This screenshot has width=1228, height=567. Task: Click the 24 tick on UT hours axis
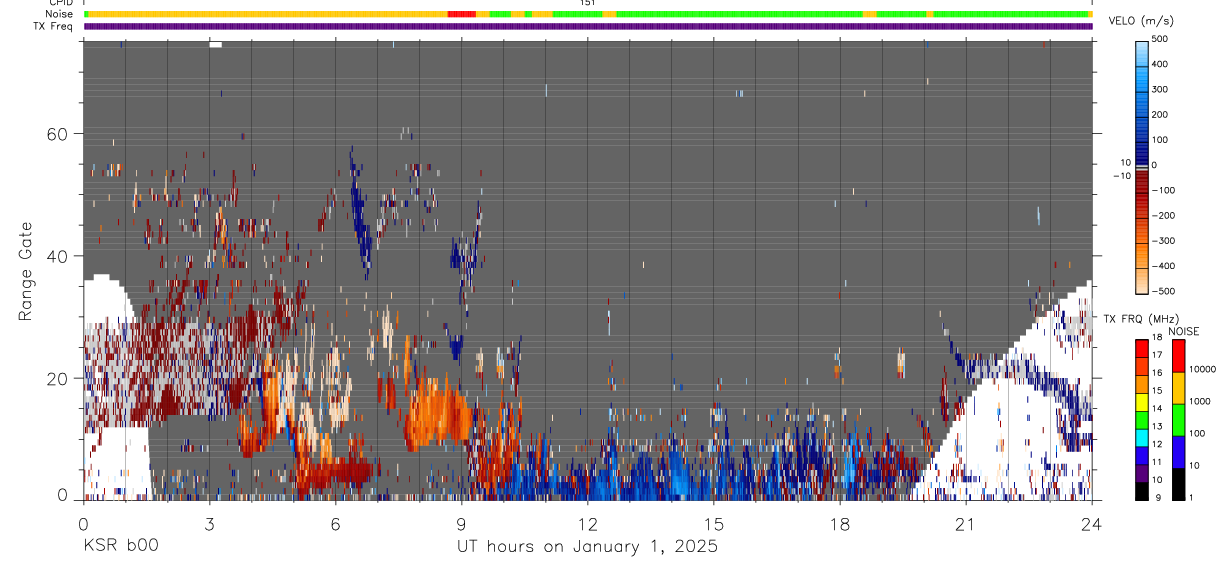coord(1092,523)
